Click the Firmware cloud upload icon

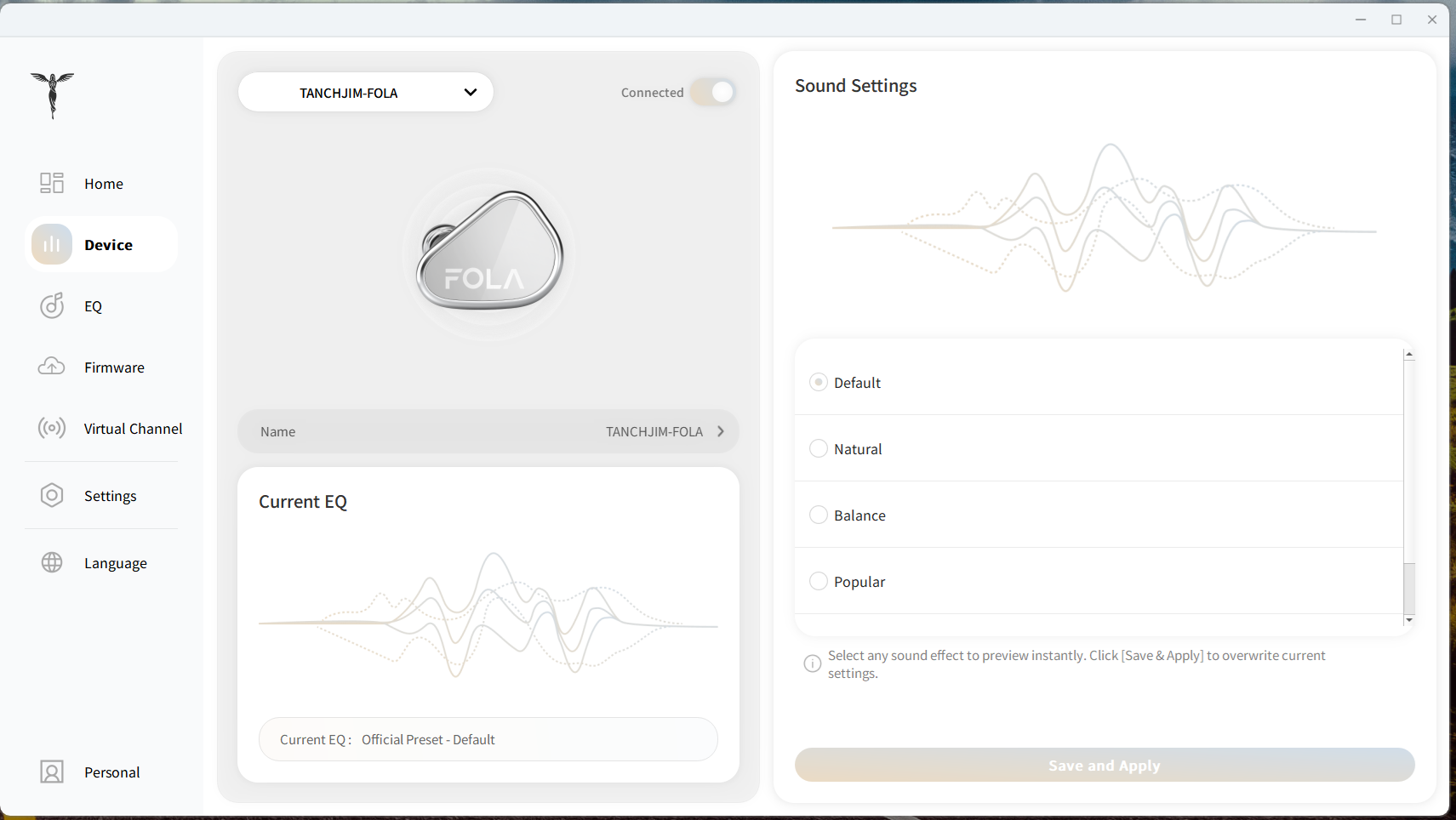tap(52, 367)
